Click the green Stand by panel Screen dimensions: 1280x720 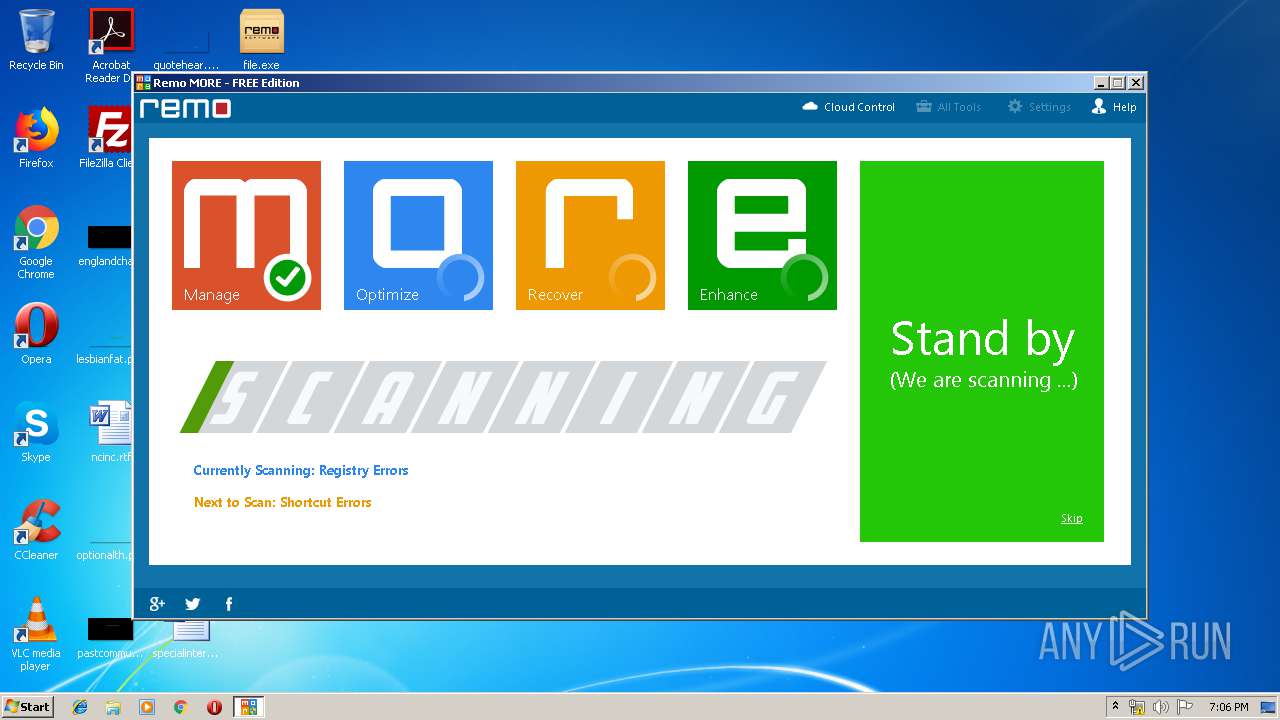tap(982, 351)
